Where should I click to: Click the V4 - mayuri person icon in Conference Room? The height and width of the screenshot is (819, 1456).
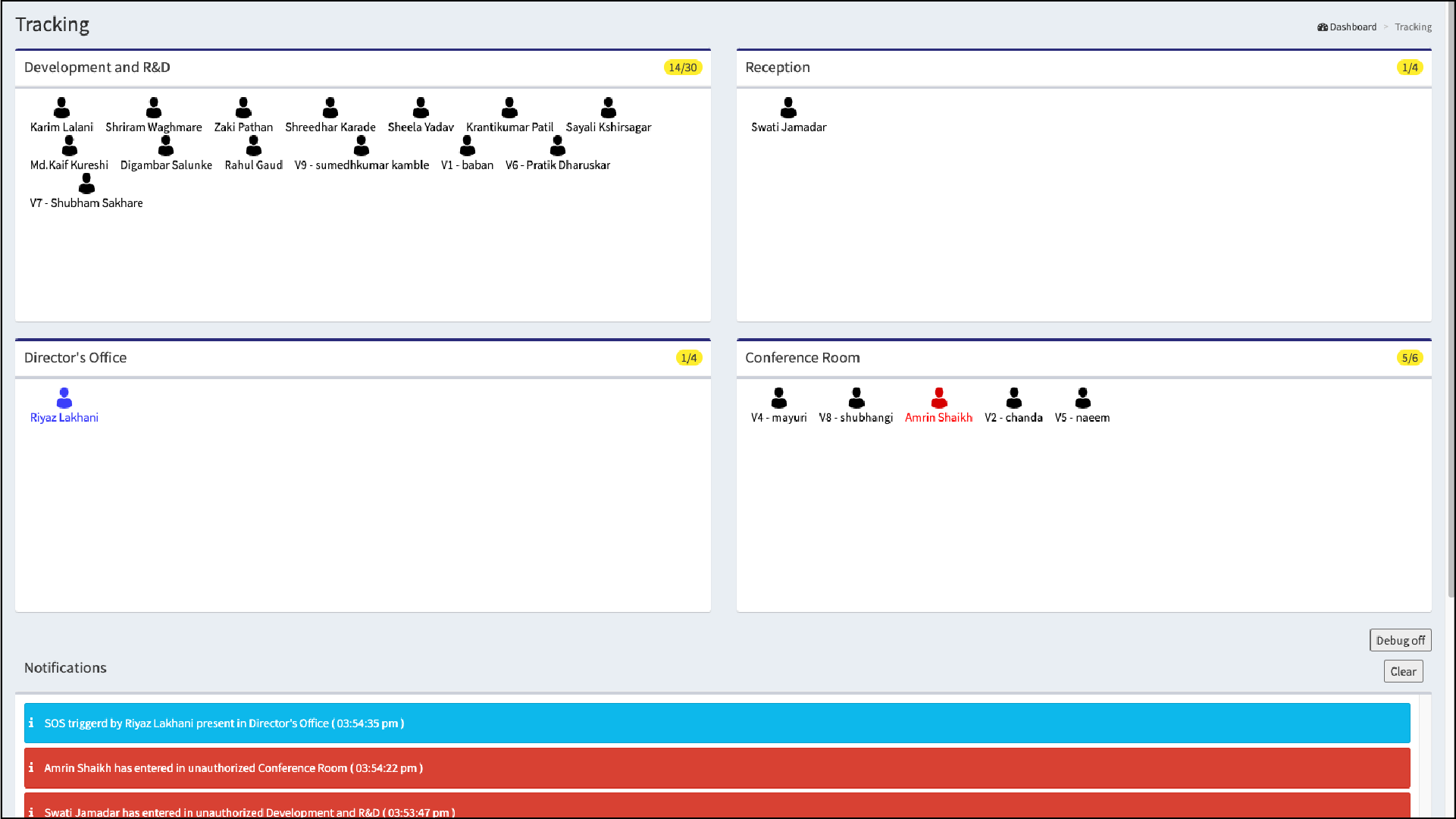pyautogui.click(x=779, y=397)
